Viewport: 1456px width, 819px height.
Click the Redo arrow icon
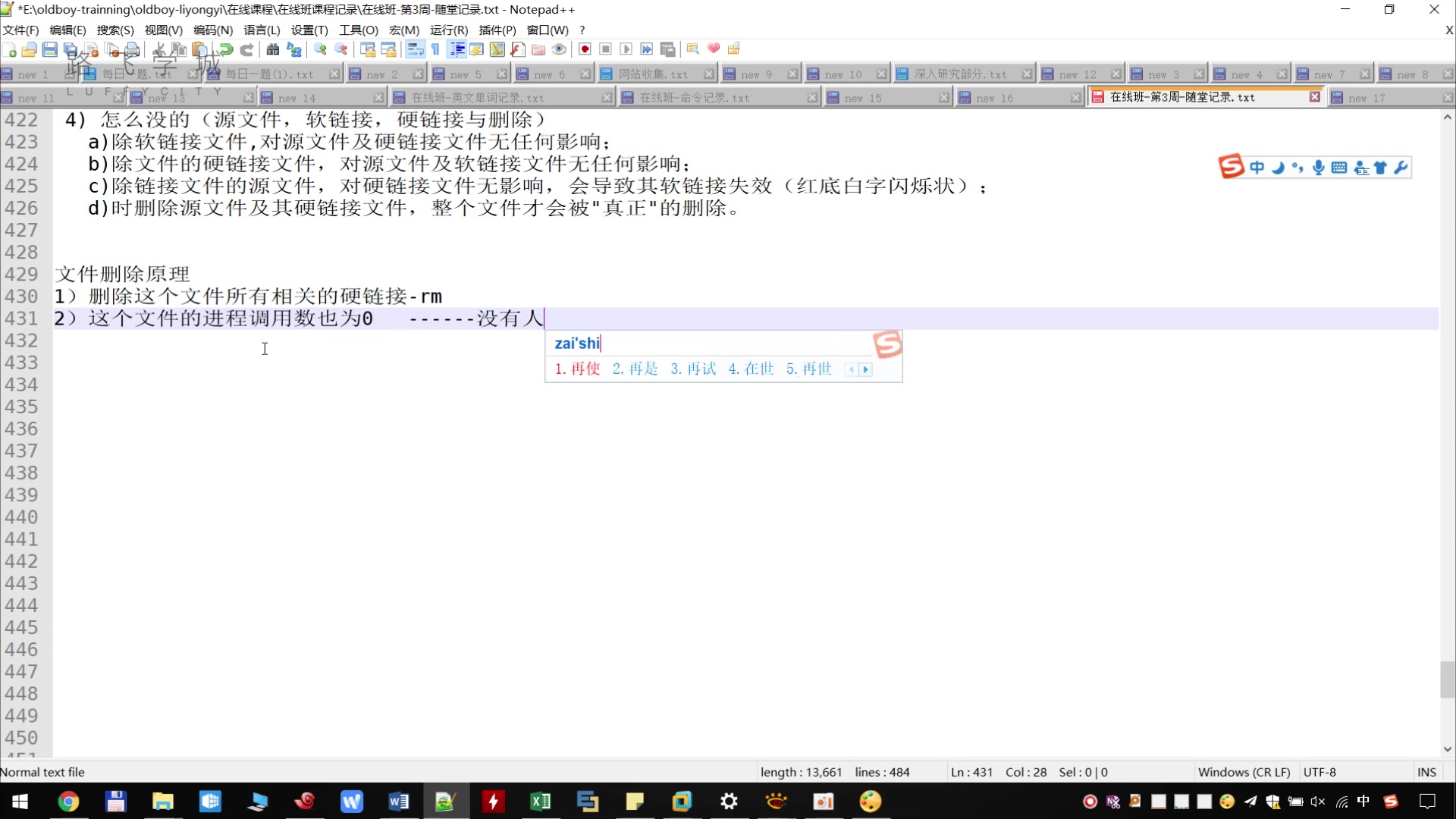coord(246,50)
